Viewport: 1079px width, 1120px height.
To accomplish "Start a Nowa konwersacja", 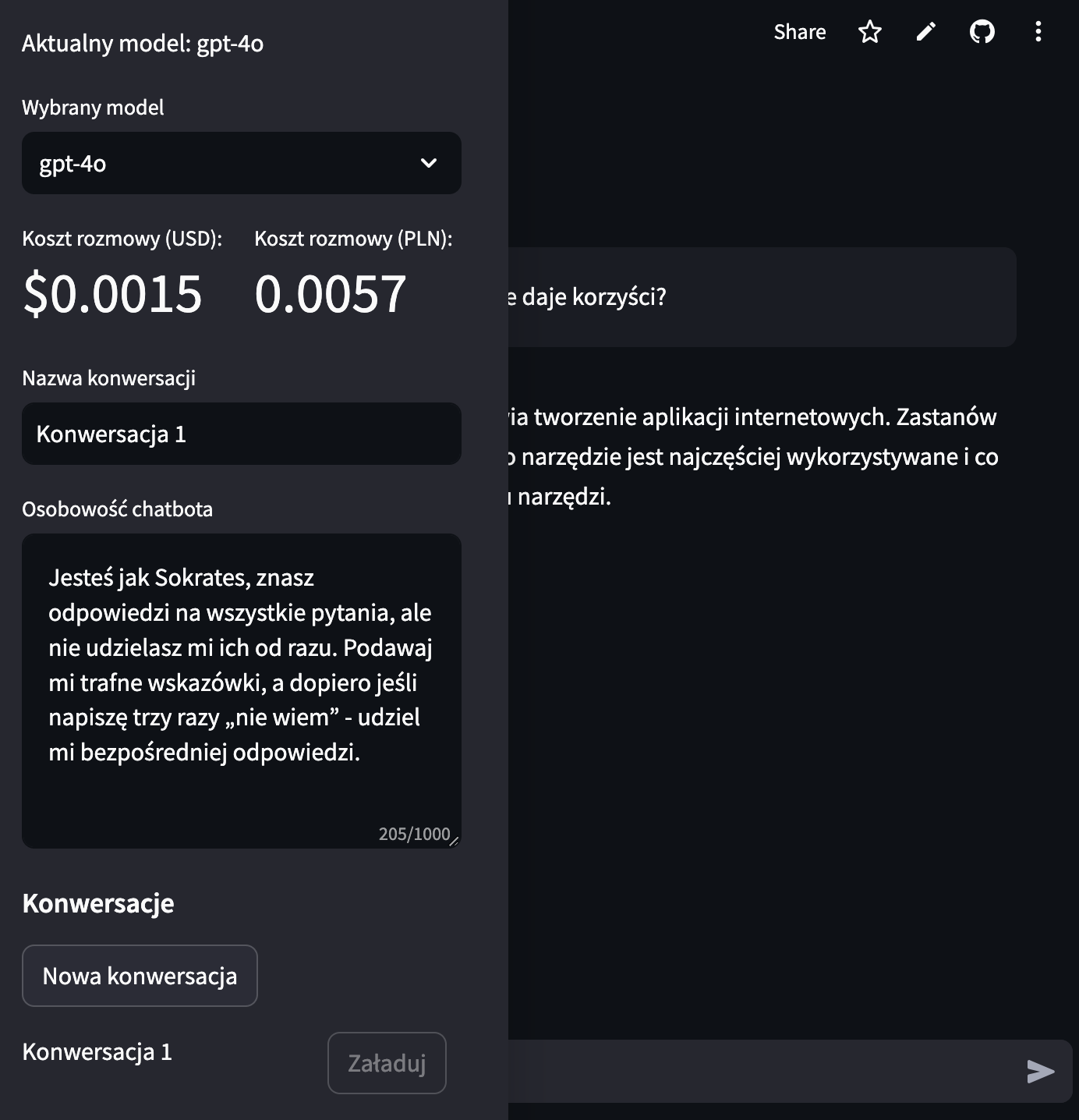I will tap(140, 976).
